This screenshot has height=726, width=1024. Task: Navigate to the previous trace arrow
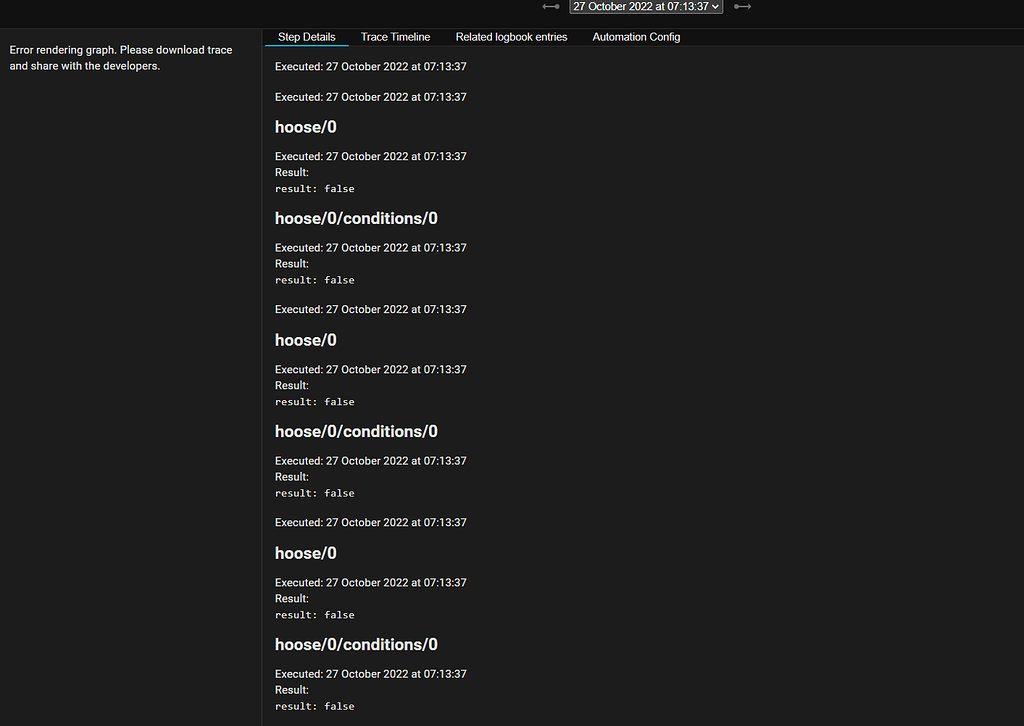click(x=550, y=7)
